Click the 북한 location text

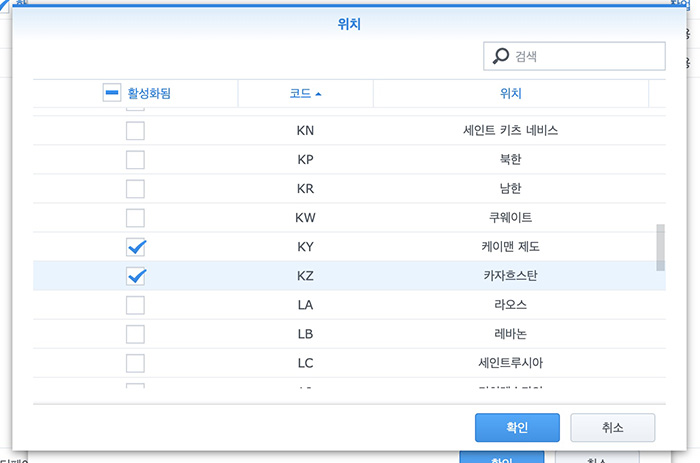tap(510, 159)
